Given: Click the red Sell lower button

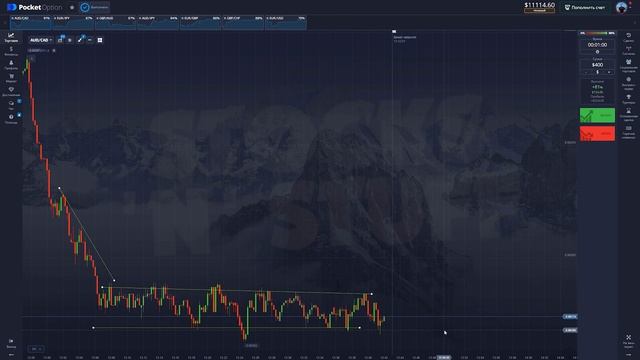Looking at the screenshot, I should pos(597,133).
